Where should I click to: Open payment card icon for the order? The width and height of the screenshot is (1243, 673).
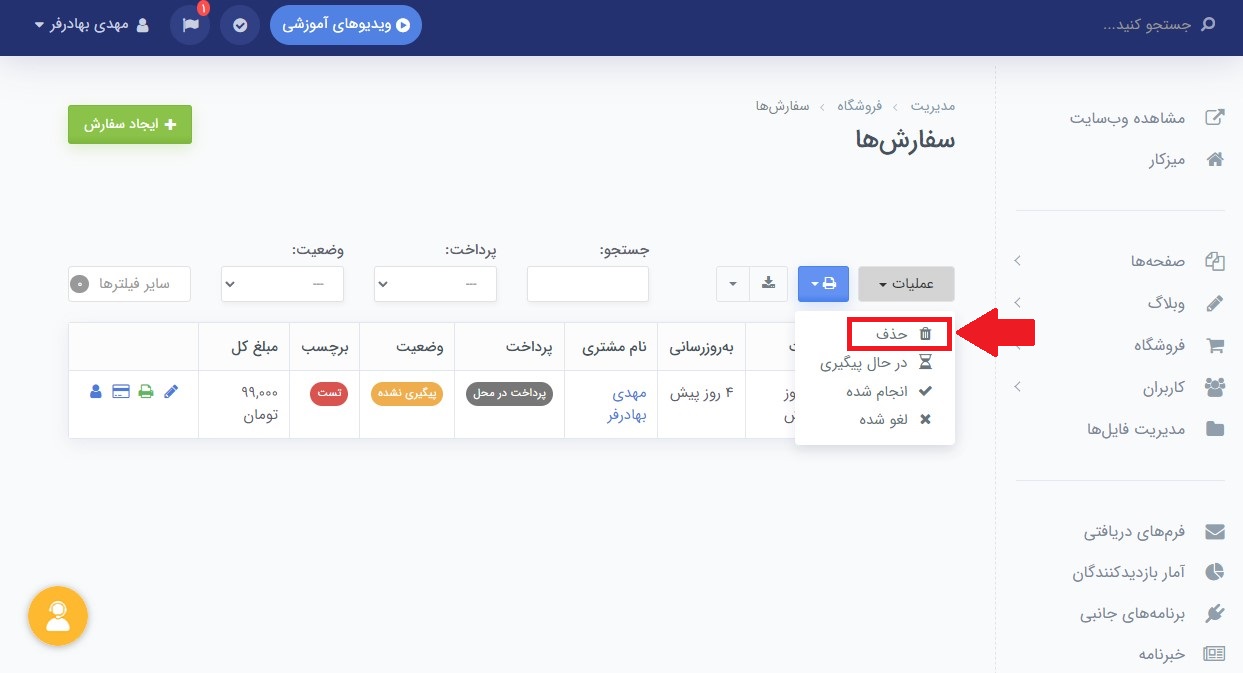(121, 391)
